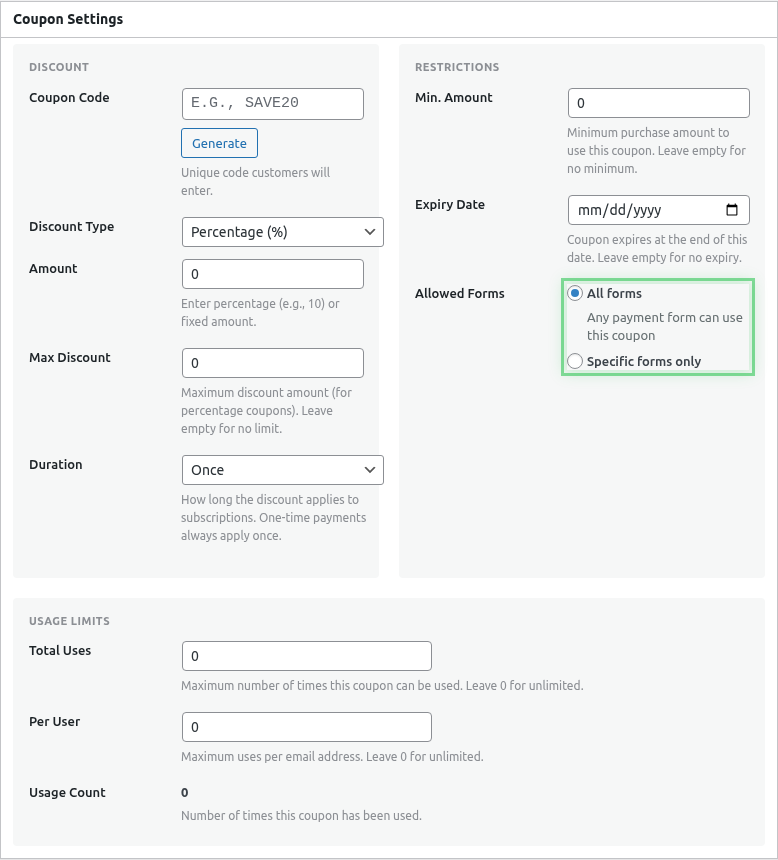Viewport: 778px width, 860px height.
Task: Click the chevron on the Discount Type dropdown
Action: pyautogui.click(x=368, y=231)
